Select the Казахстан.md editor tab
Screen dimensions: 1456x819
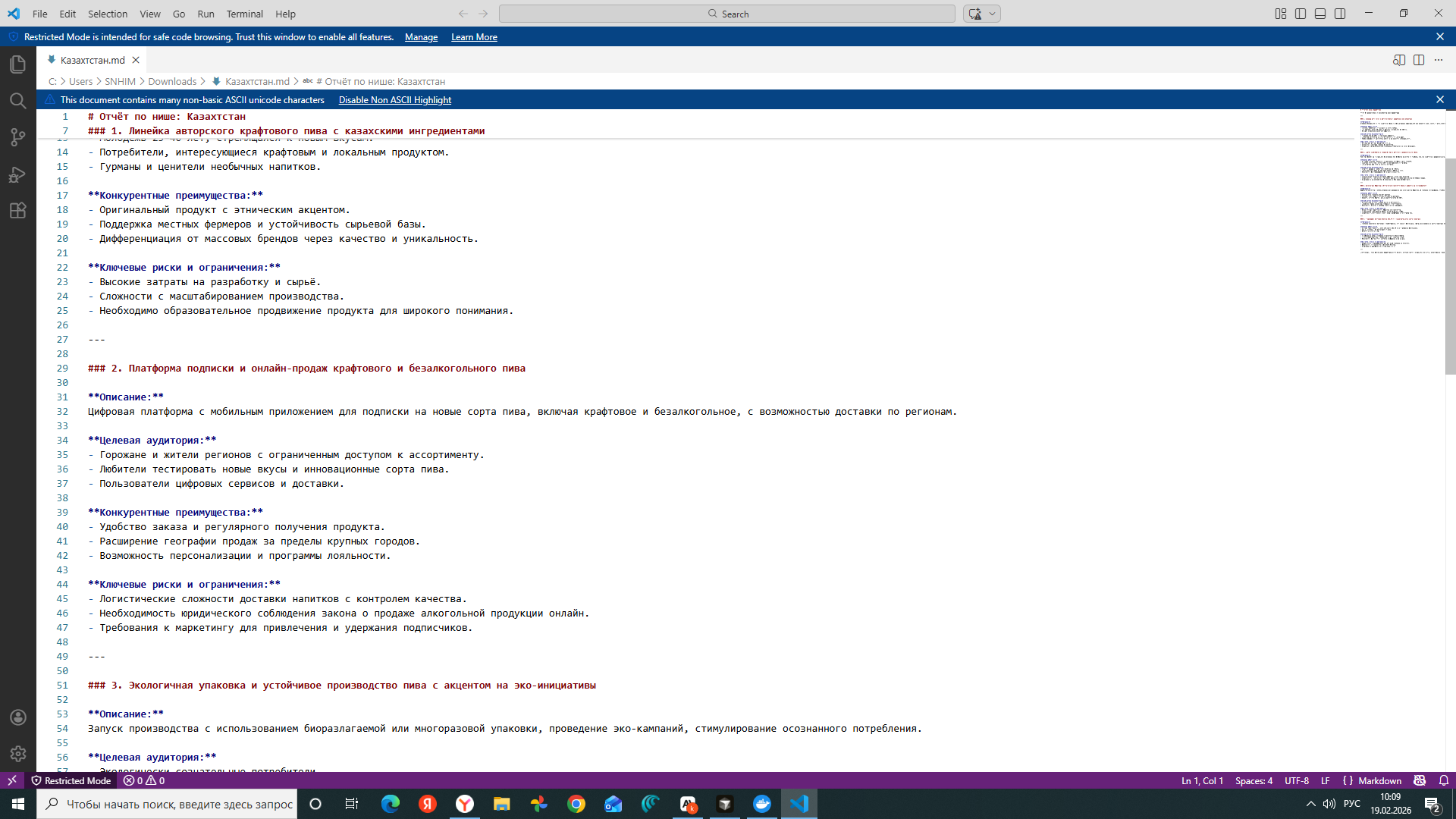click(x=92, y=60)
